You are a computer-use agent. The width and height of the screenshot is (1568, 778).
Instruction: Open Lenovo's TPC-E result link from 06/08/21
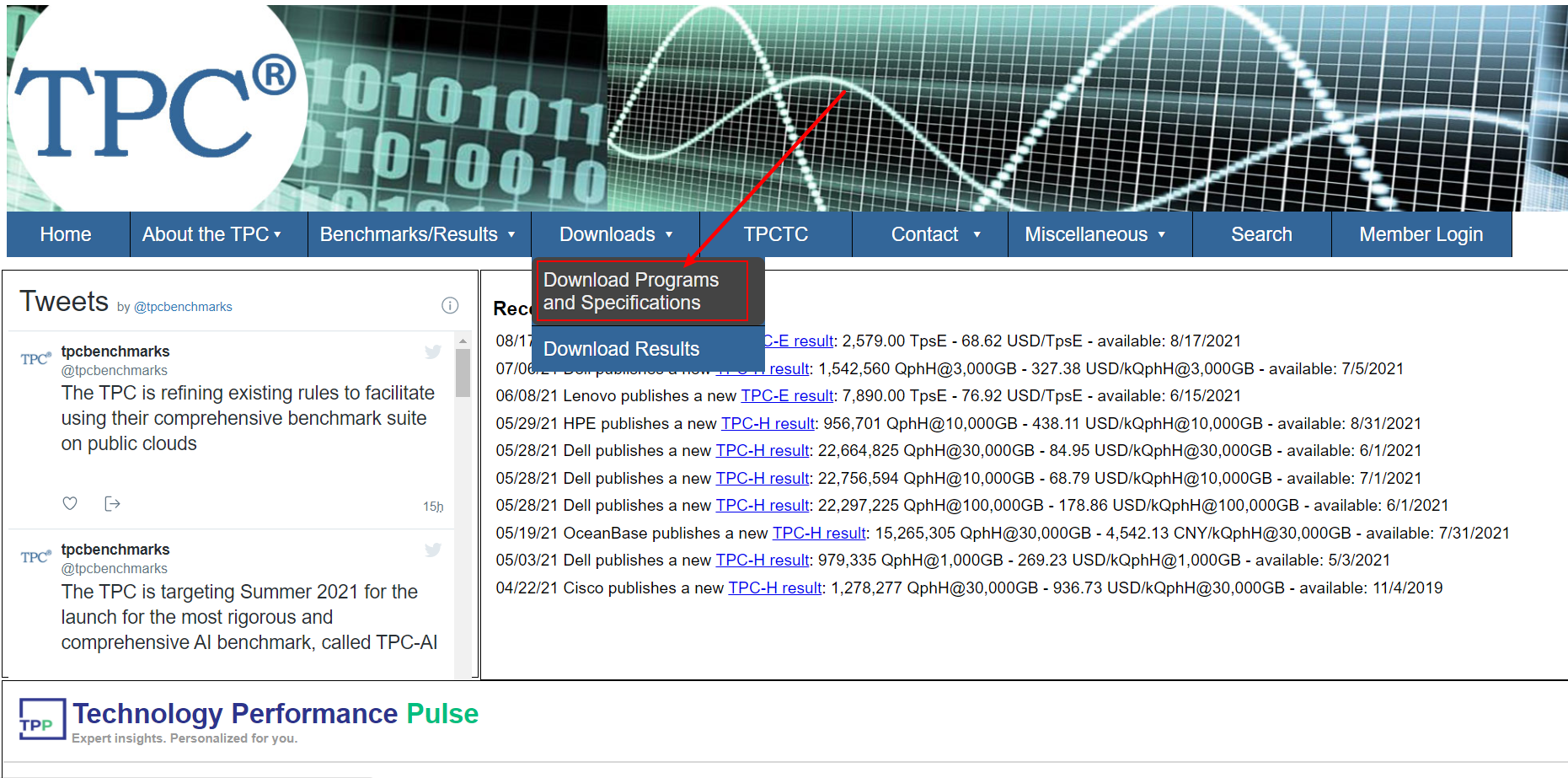pos(787,396)
